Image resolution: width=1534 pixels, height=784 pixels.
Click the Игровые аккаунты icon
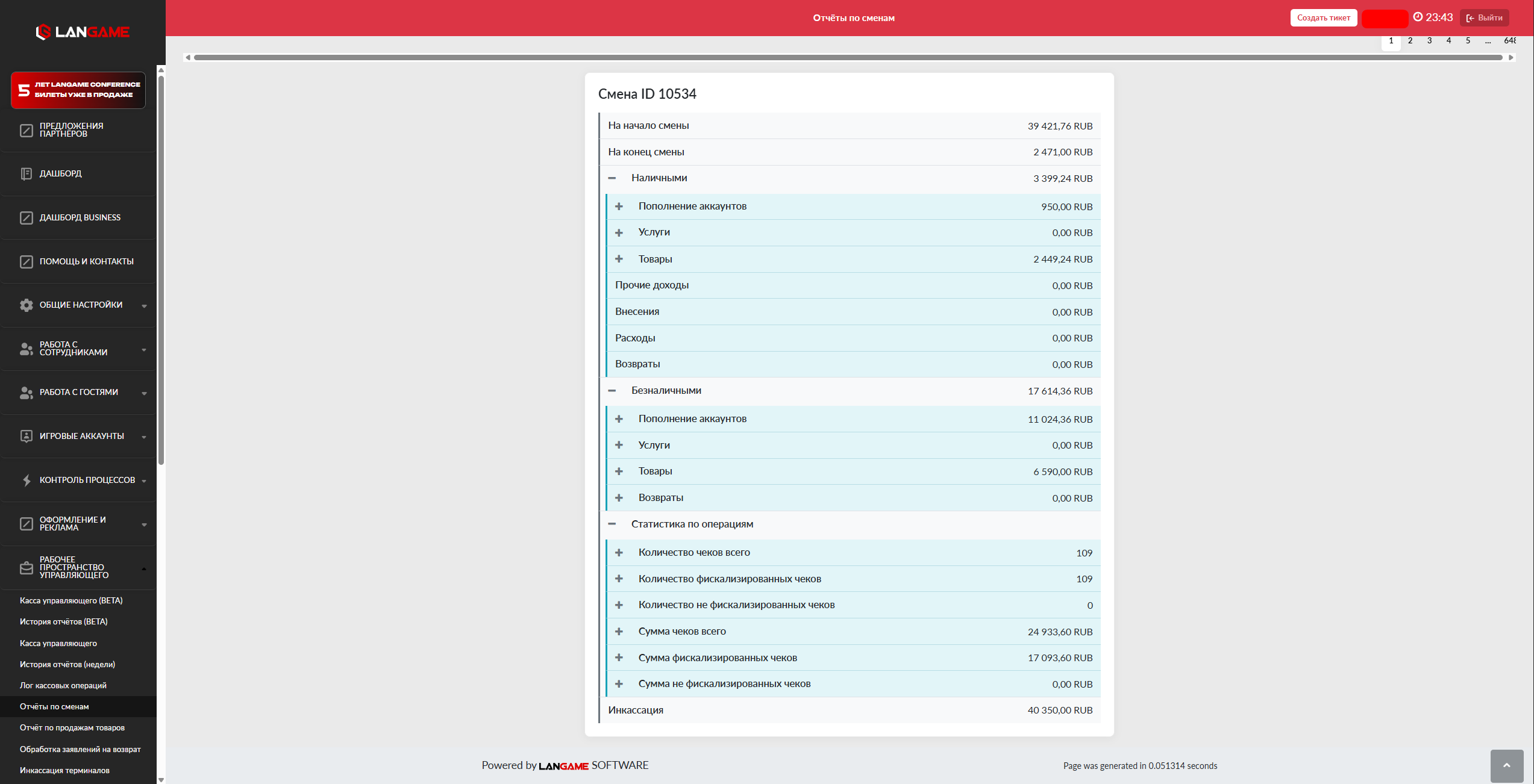click(26, 436)
